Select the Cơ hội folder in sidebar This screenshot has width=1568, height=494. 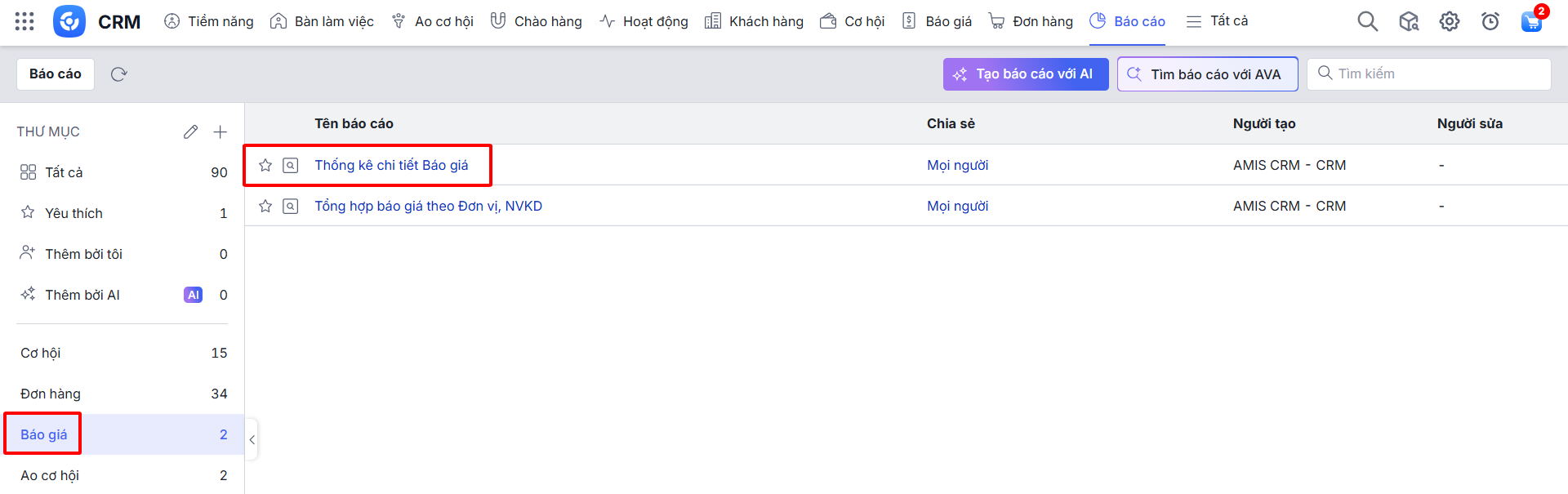click(41, 353)
